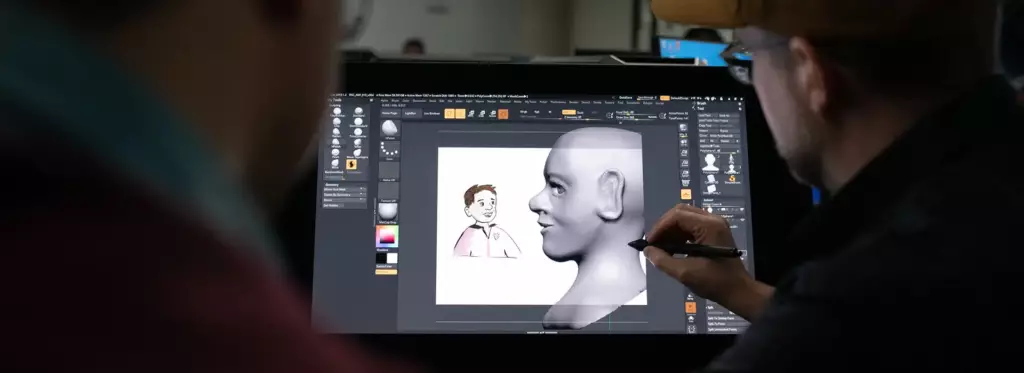Open the Alpha menu
The width and height of the screenshot is (1024, 373).
(384, 101)
